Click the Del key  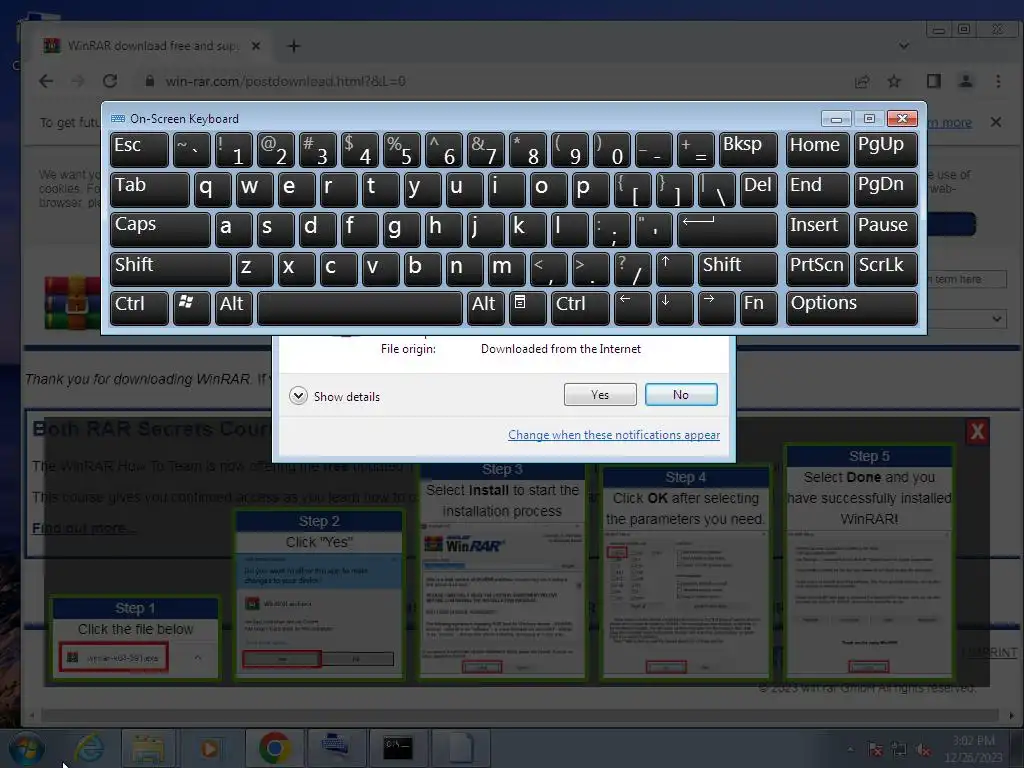758,189
